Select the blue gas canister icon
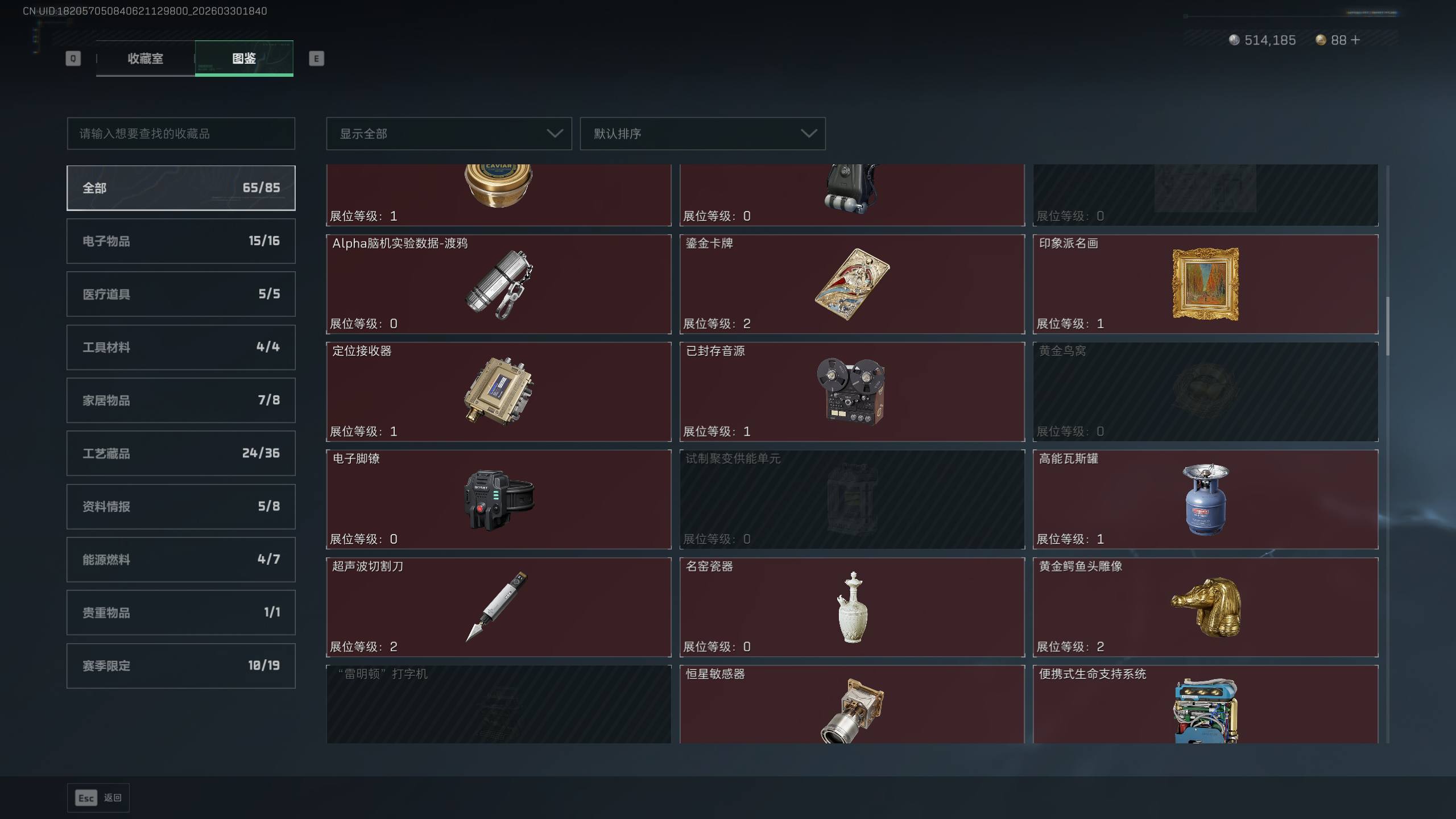1456x819 pixels. [x=1205, y=499]
